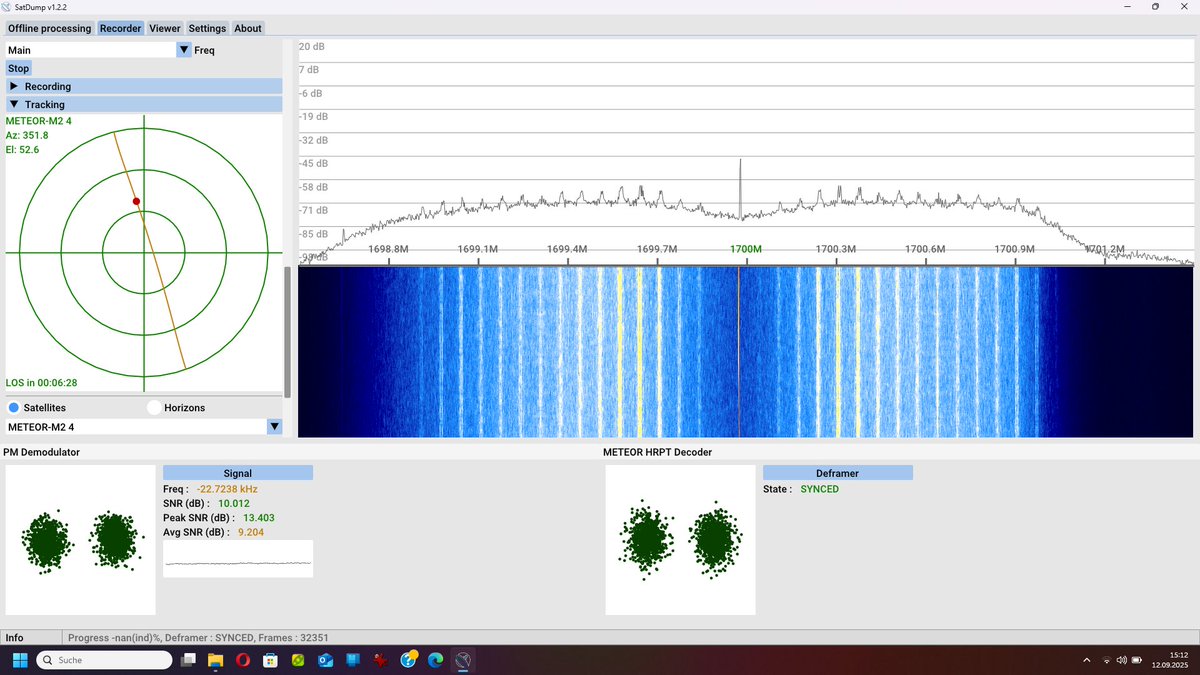Open Microsoft Edge from the taskbar
The image size is (1200, 675).
tap(435, 660)
